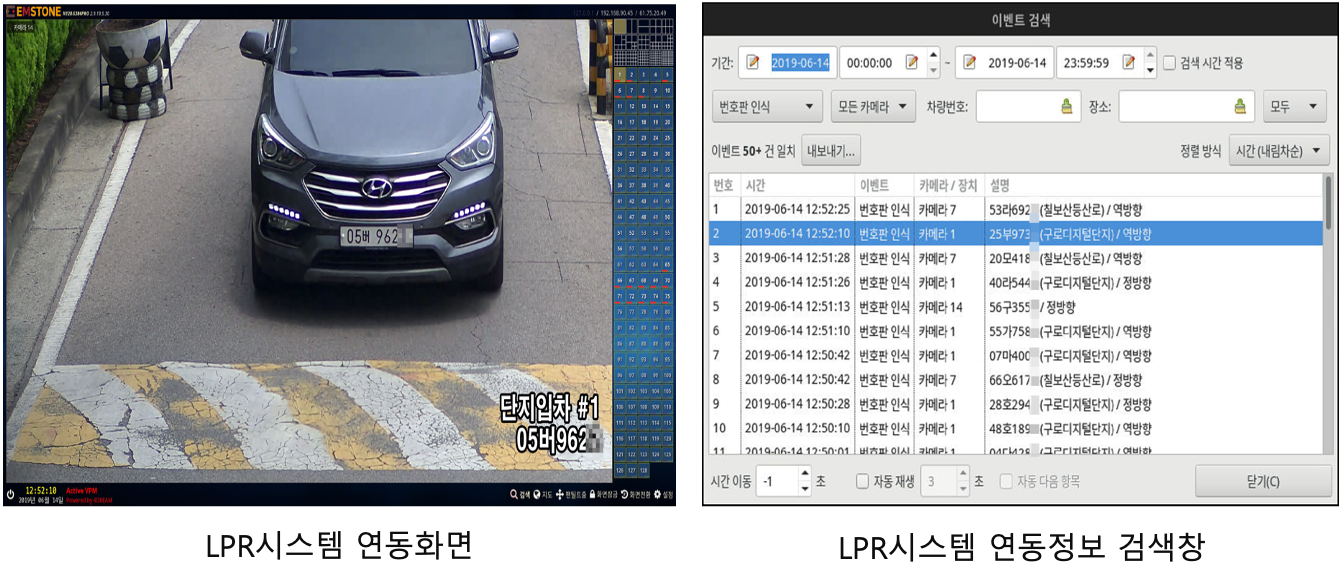The height and width of the screenshot is (586, 1342).
Task: Select event row 1 at 12:52:25
Action: point(1016,210)
